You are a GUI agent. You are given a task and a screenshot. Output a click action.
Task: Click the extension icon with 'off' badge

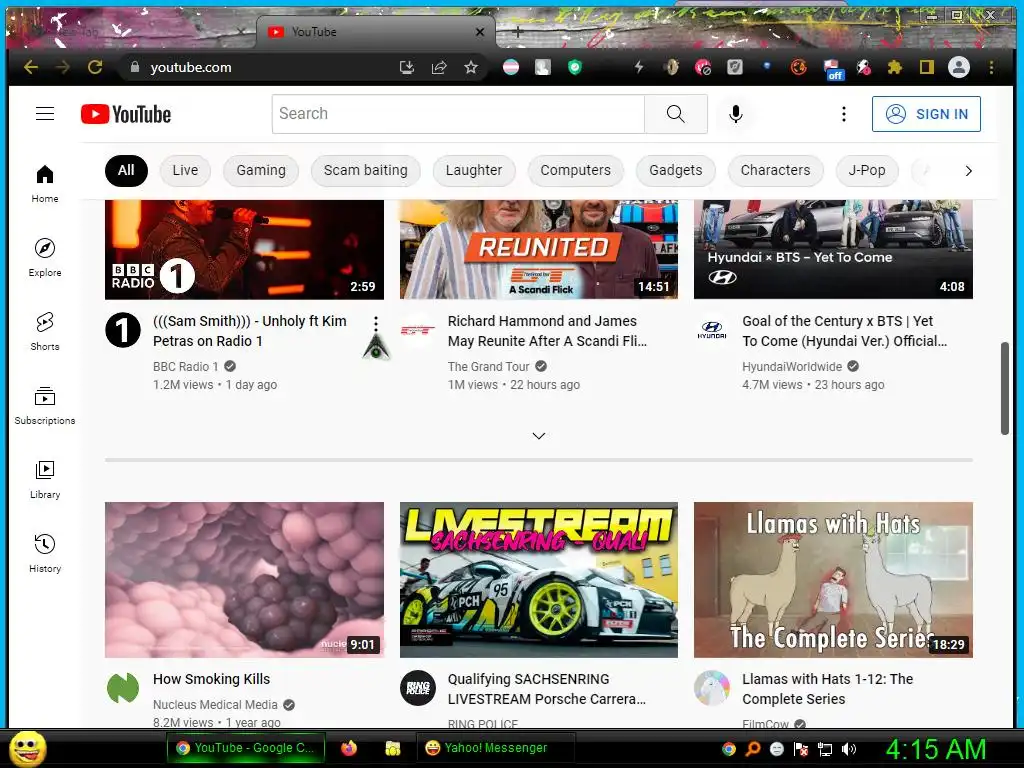[832, 69]
